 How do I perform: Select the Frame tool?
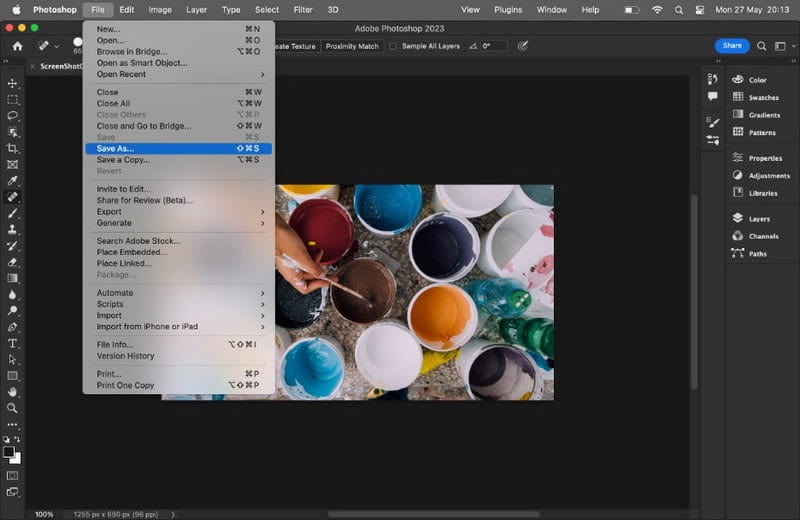coord(12,164)
